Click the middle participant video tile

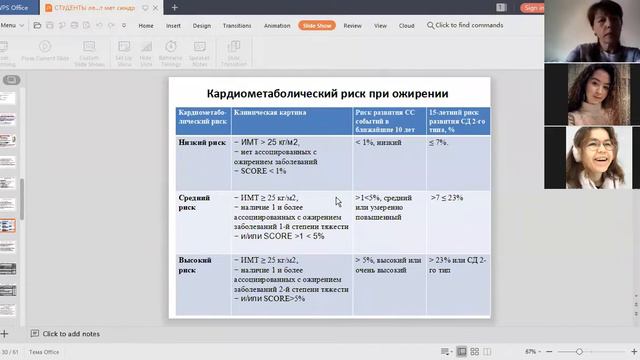tap(592, 94)
